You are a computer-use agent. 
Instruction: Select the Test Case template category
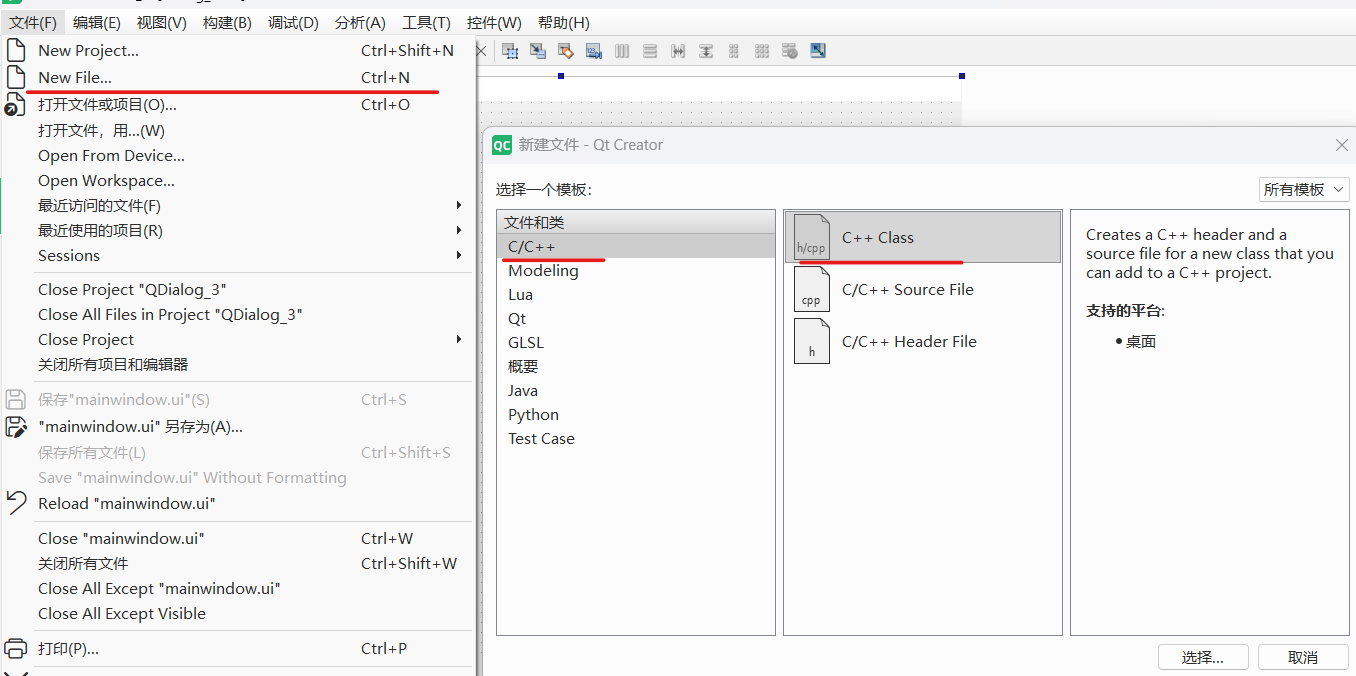tap(636, 438)
